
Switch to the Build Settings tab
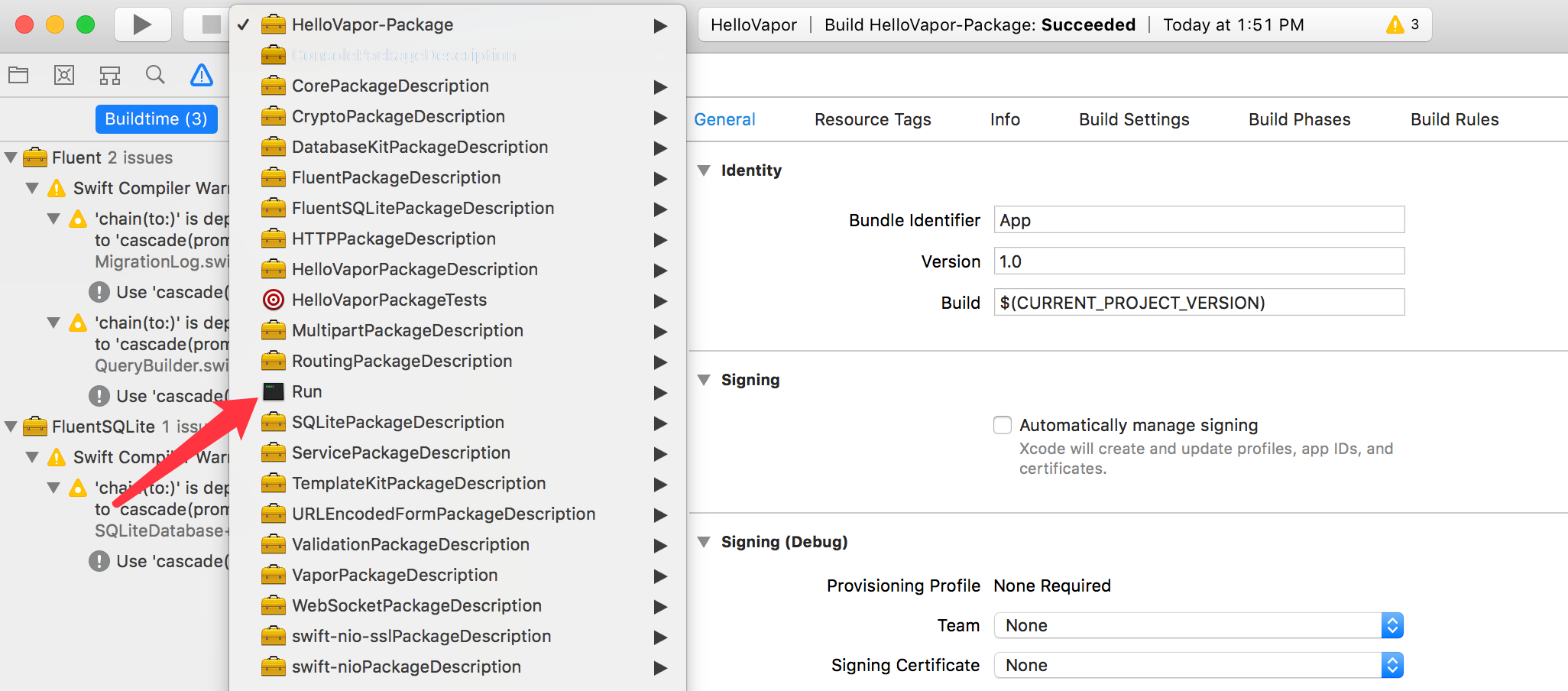pos(1134,119)
